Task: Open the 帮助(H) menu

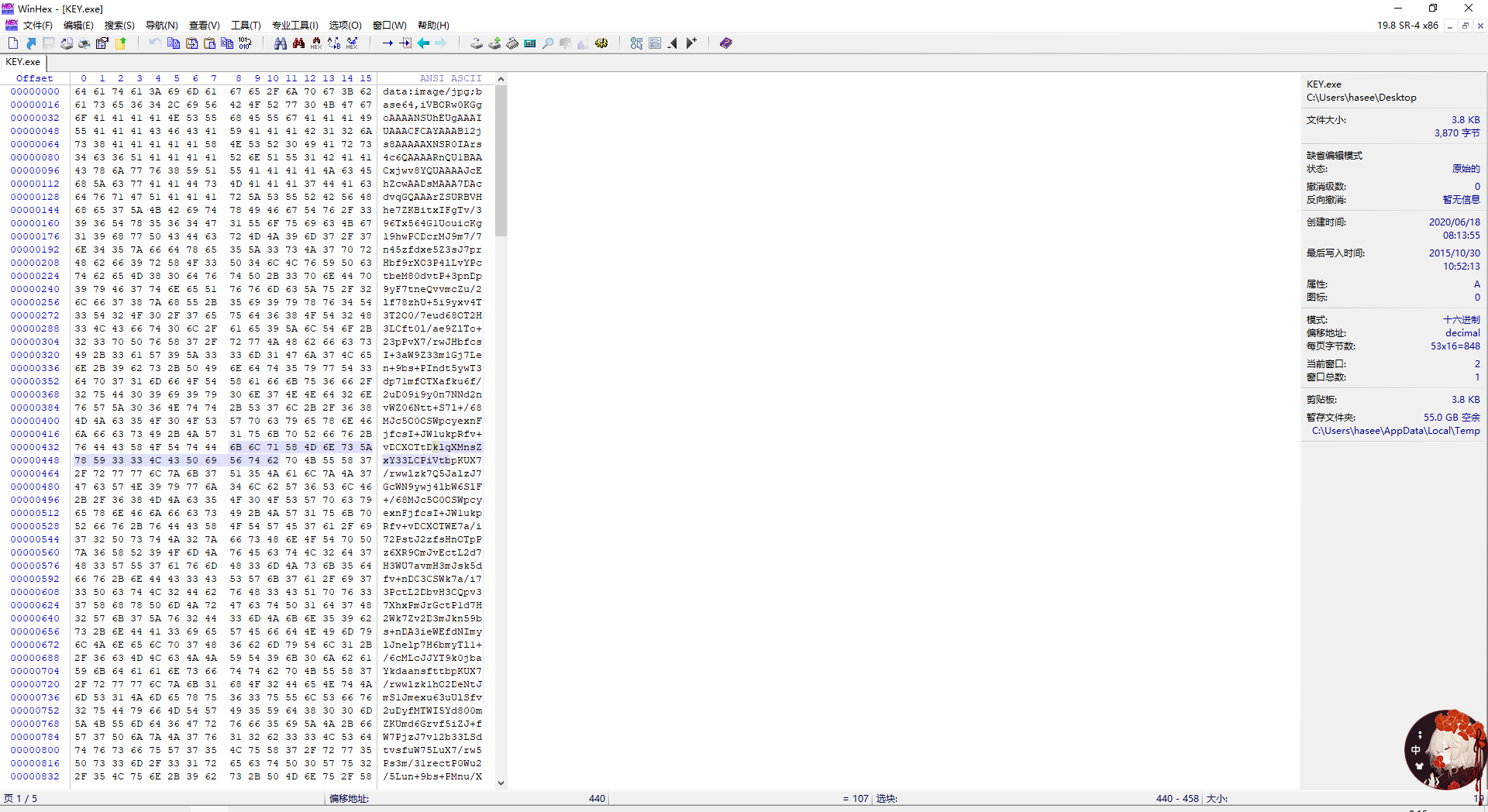Action: coord(433,26)
